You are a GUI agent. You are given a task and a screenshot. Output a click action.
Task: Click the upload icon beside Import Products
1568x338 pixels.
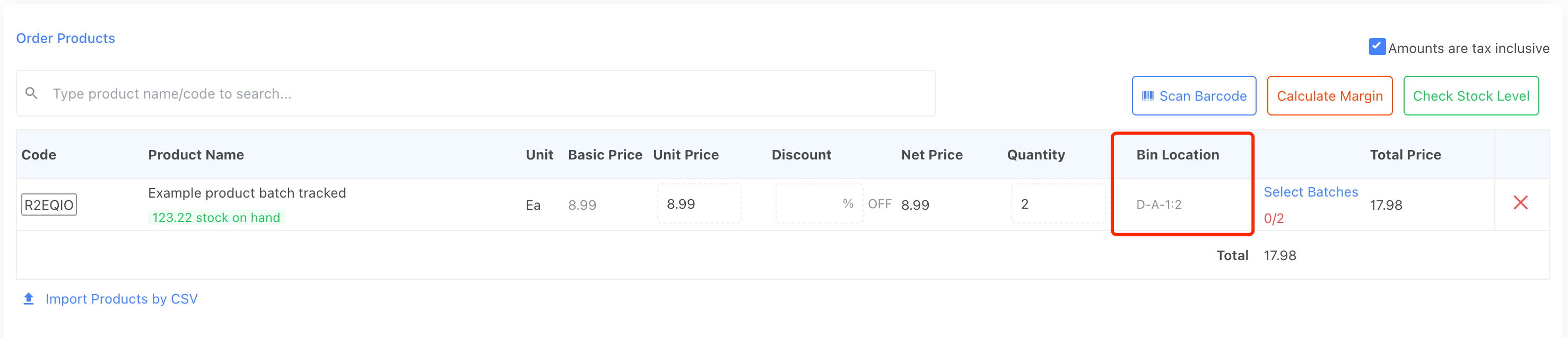29,299
